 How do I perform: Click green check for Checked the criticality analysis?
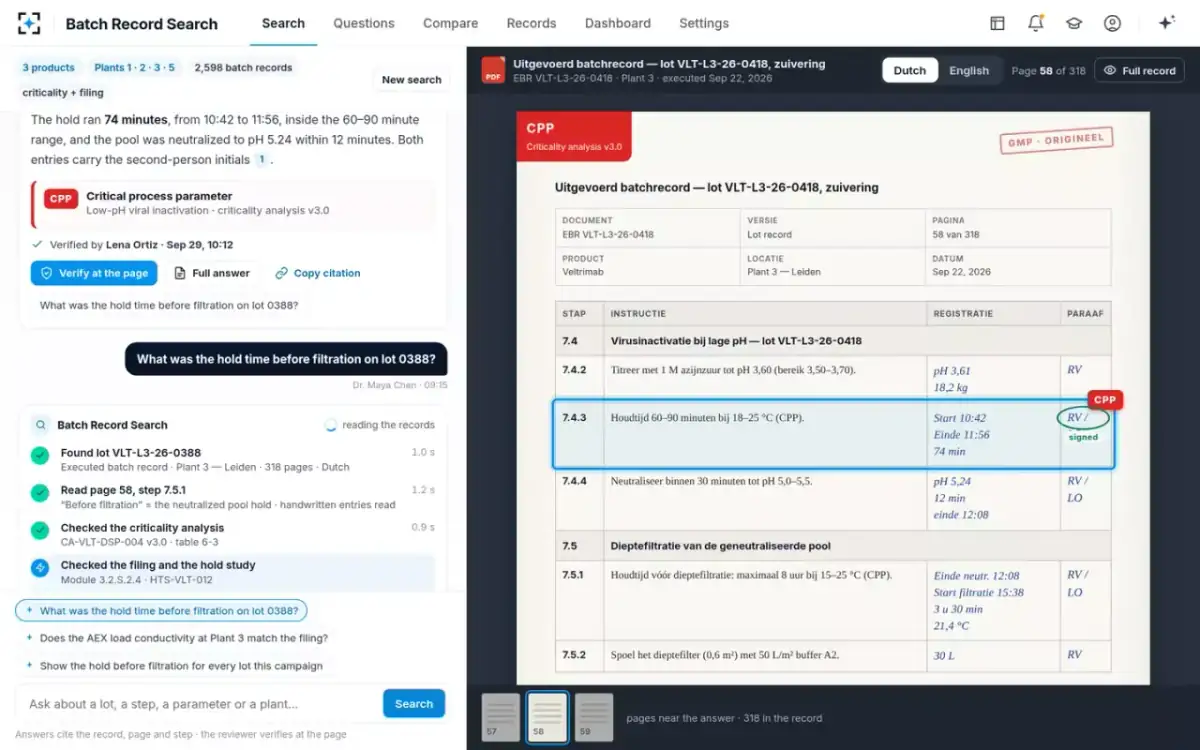point(40,530)
